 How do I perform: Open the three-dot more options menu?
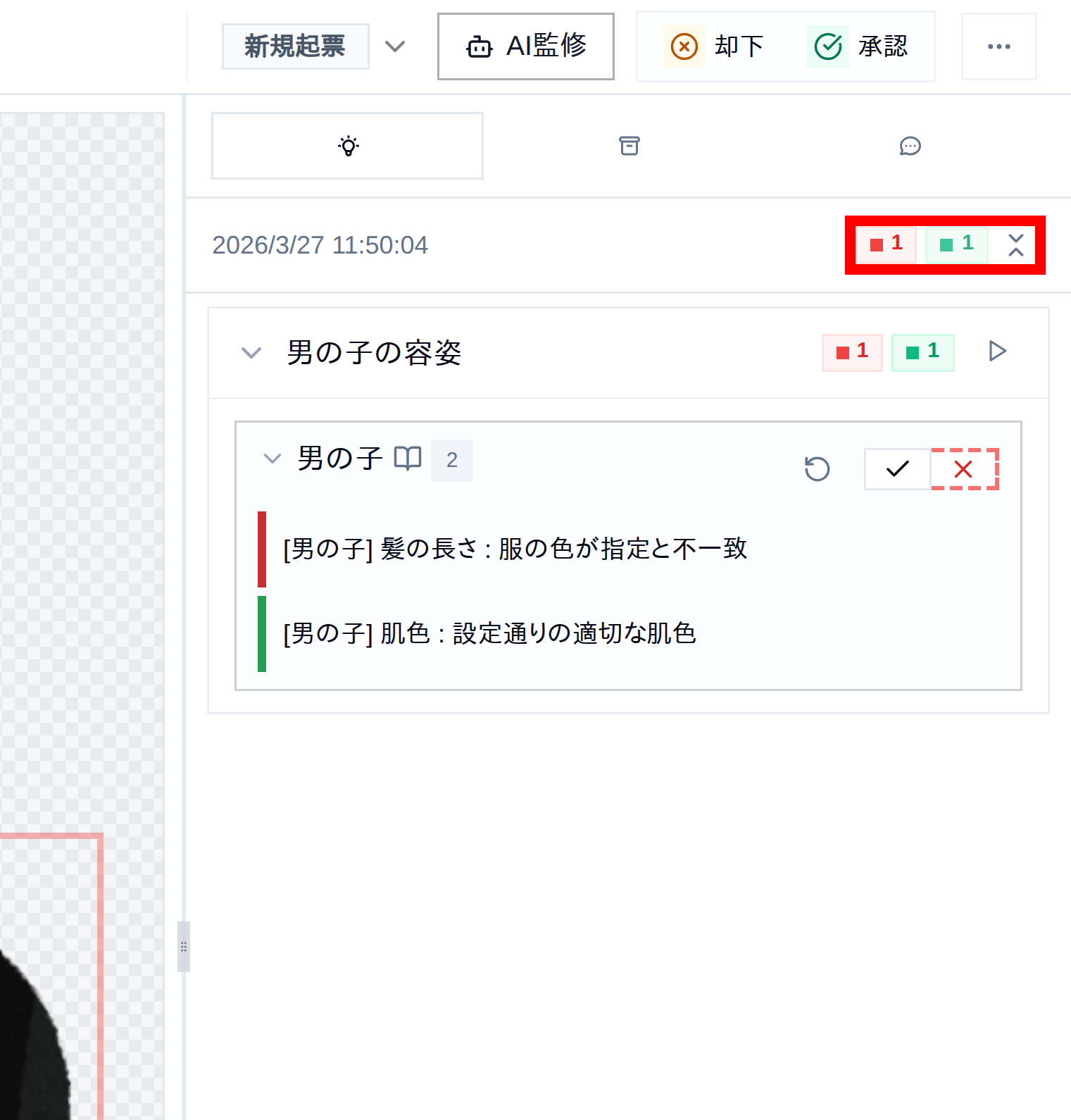point(998,46)
